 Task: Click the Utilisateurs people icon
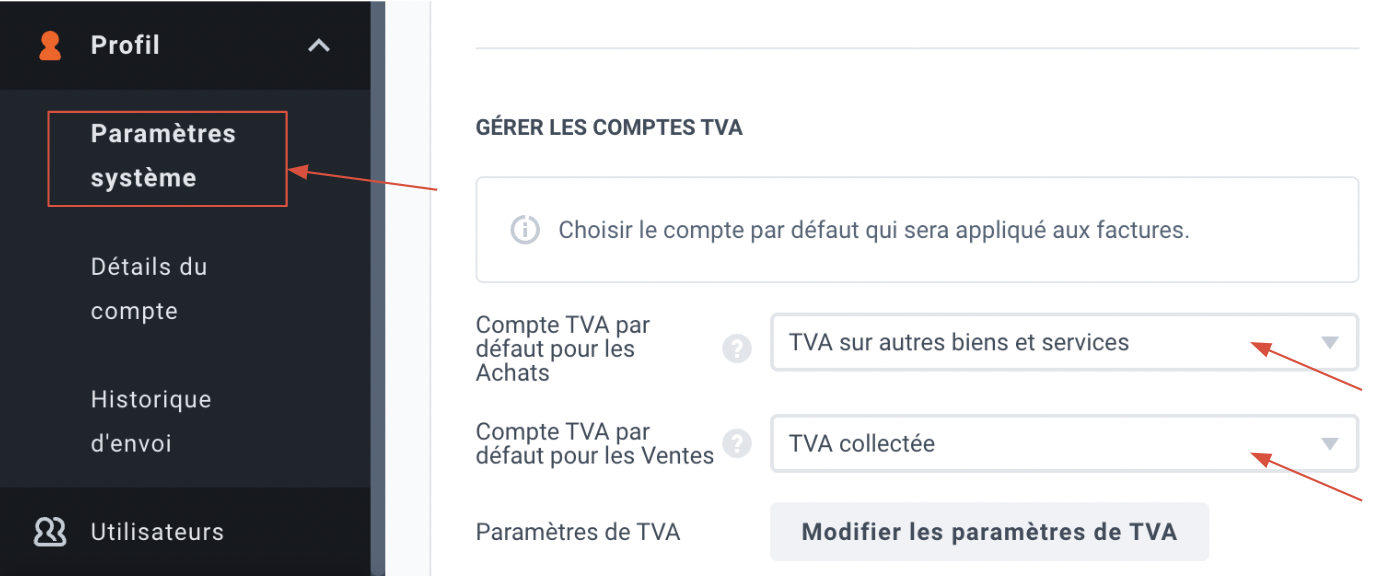(x=50, y=531)
